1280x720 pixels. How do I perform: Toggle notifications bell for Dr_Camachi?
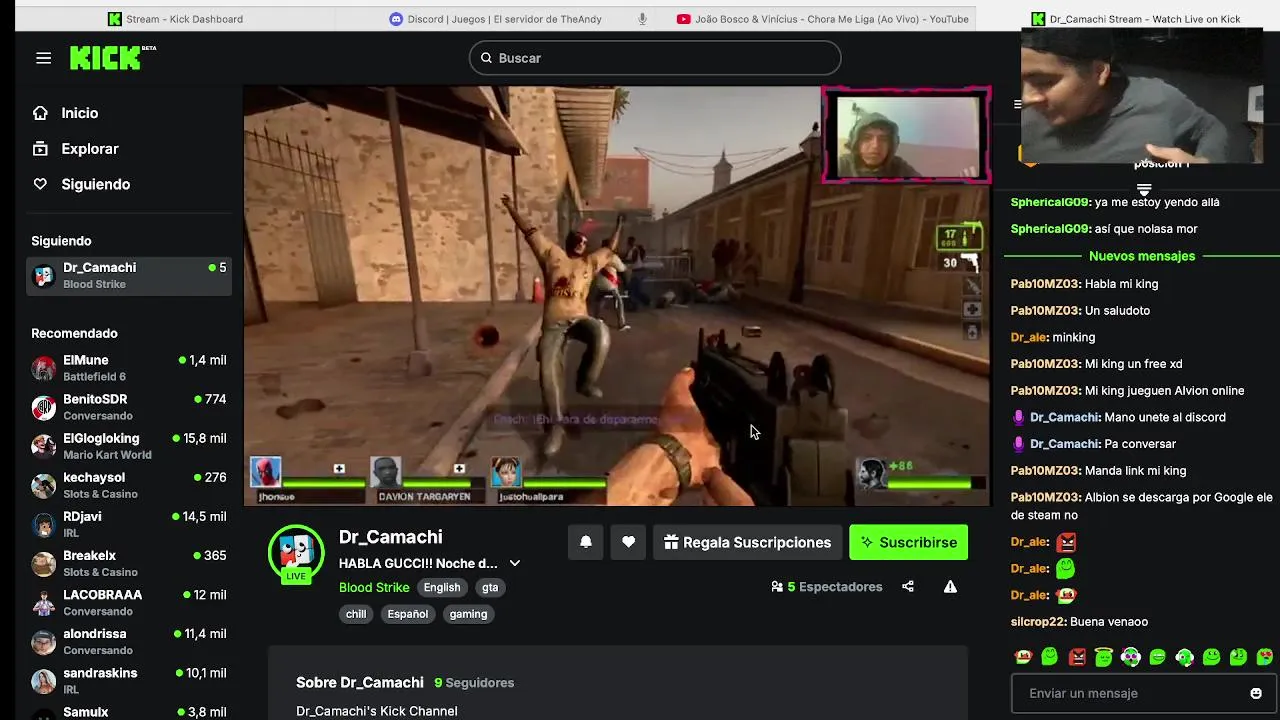click(586, 542)
